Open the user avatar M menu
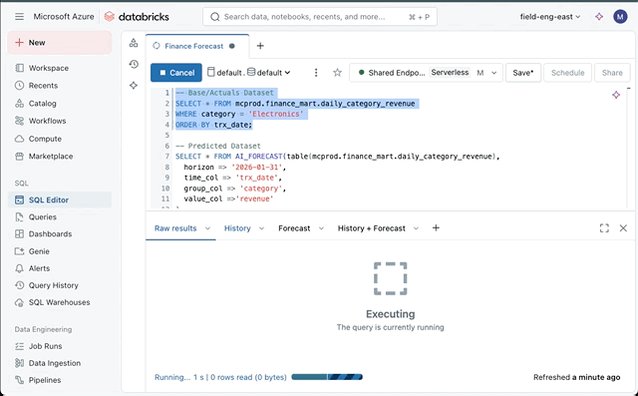 coord(620,17)
